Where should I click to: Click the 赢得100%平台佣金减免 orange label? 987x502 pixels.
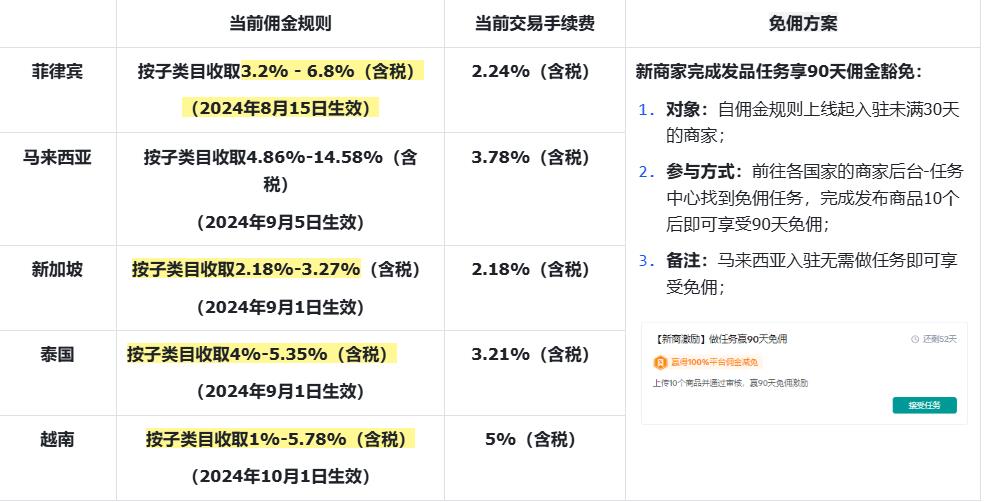coord(714,362)
